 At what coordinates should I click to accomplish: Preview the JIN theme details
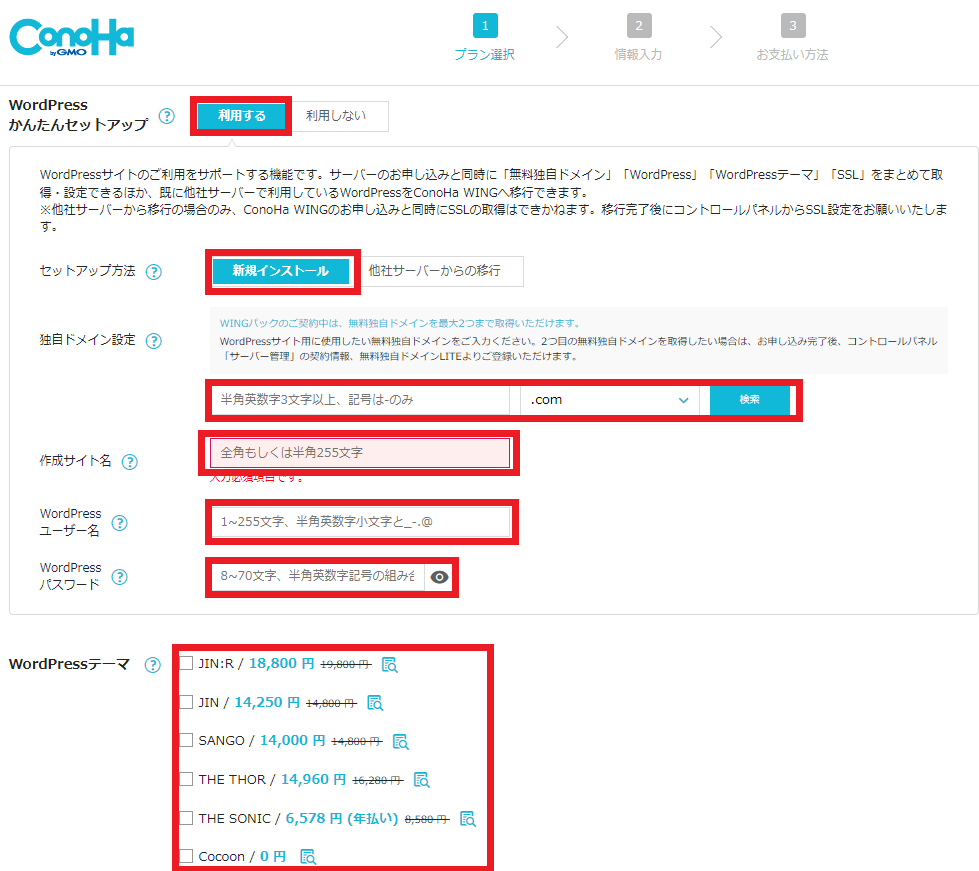coord(375,703)
